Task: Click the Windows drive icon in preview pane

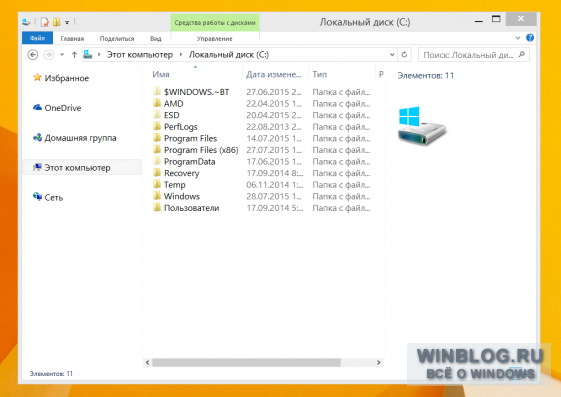Action: [422, 125]
